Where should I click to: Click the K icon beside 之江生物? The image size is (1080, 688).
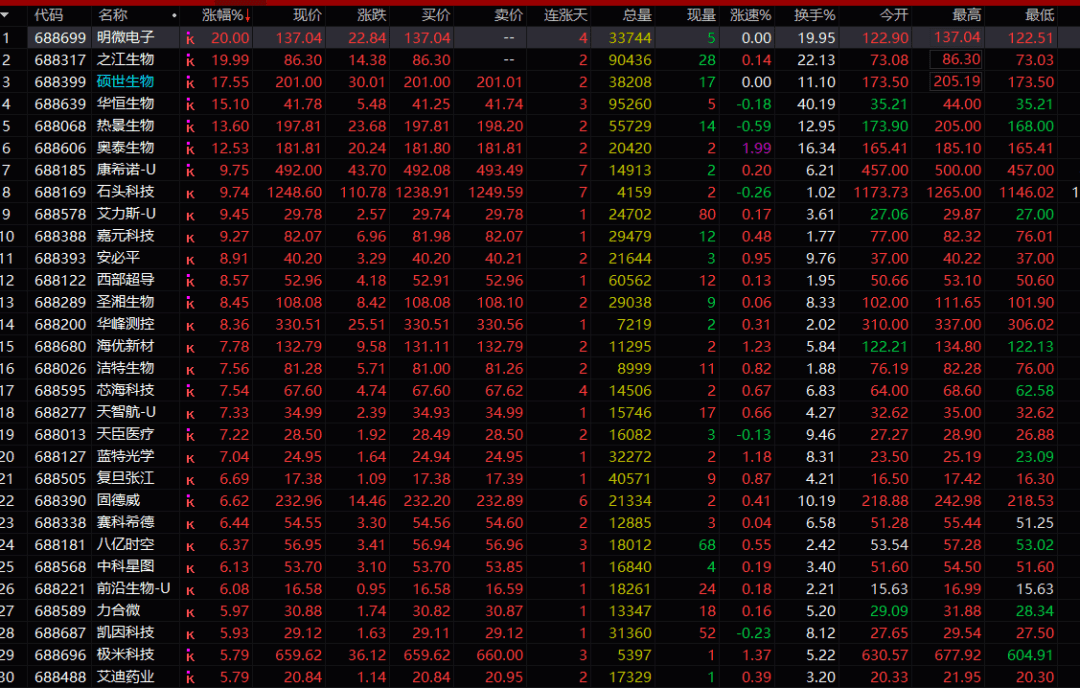coord(189,61)
